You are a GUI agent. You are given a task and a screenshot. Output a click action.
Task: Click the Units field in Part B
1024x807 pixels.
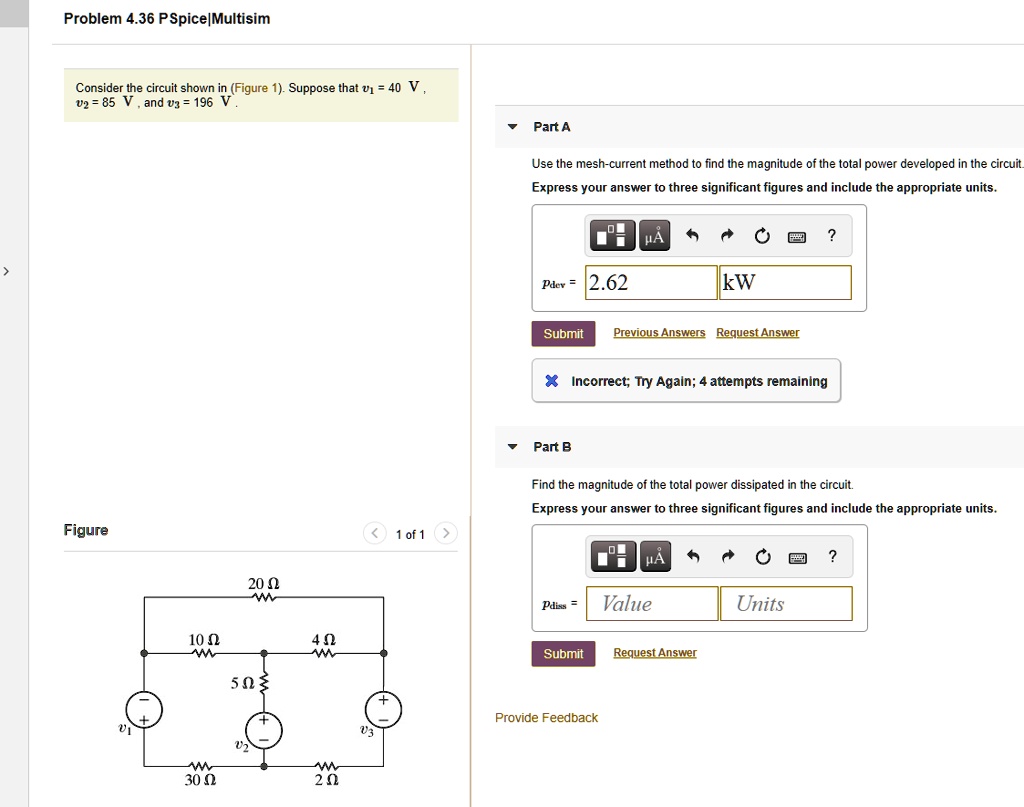click(x=785, y=603)
